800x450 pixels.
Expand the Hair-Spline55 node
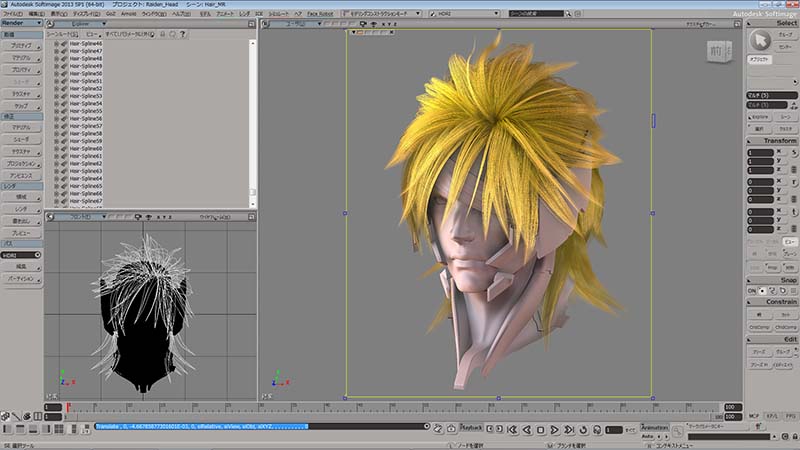(56, 111)
